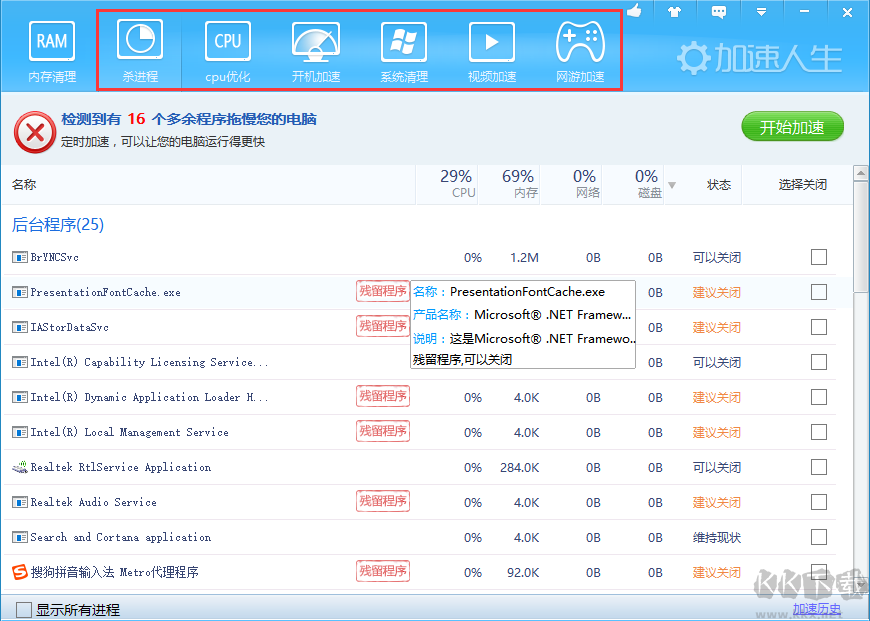870x621 pixels.
Task: Click the thumbs-up icon in title bar
Action: pyautogui.click(x=634, y=11)
